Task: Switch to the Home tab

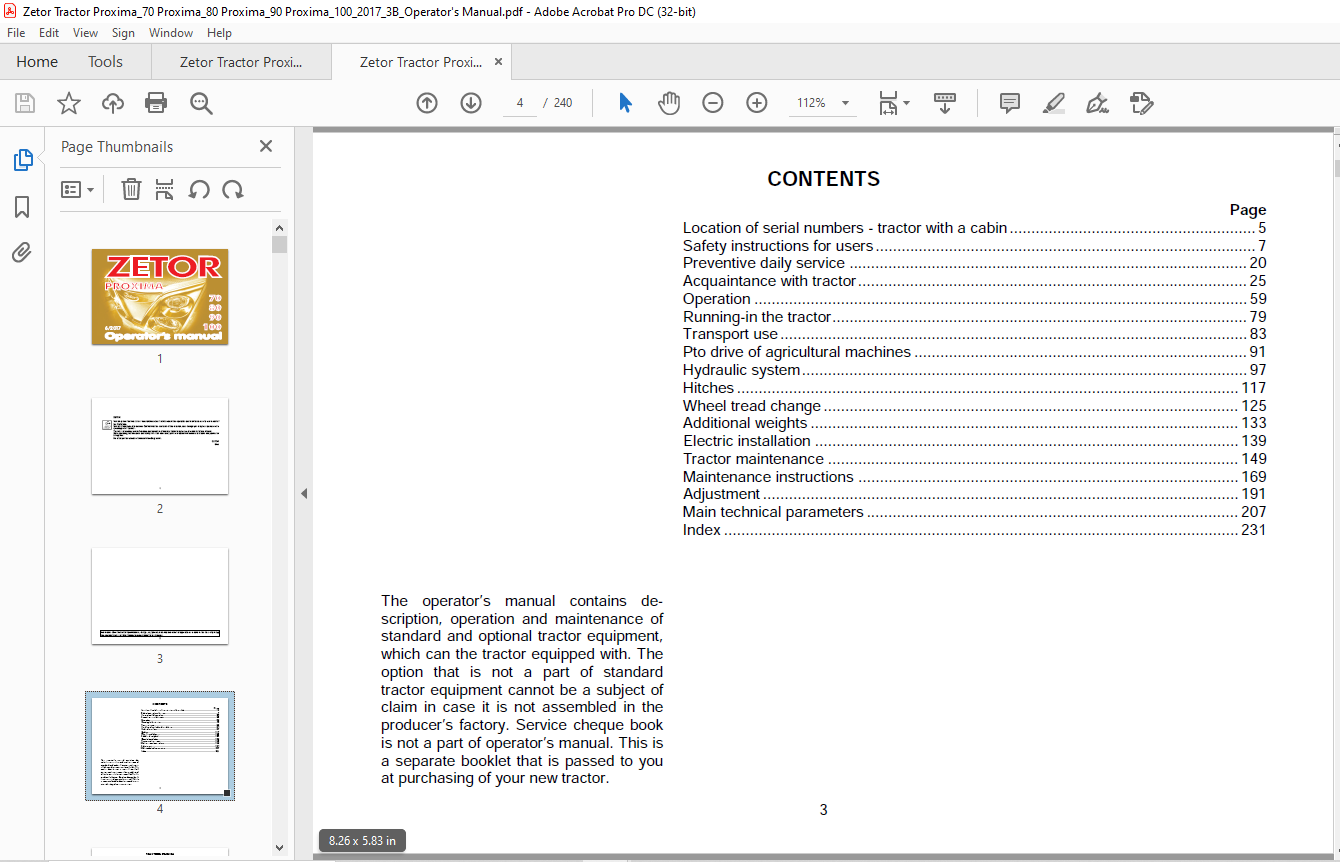Action: (x=37, y=62)
